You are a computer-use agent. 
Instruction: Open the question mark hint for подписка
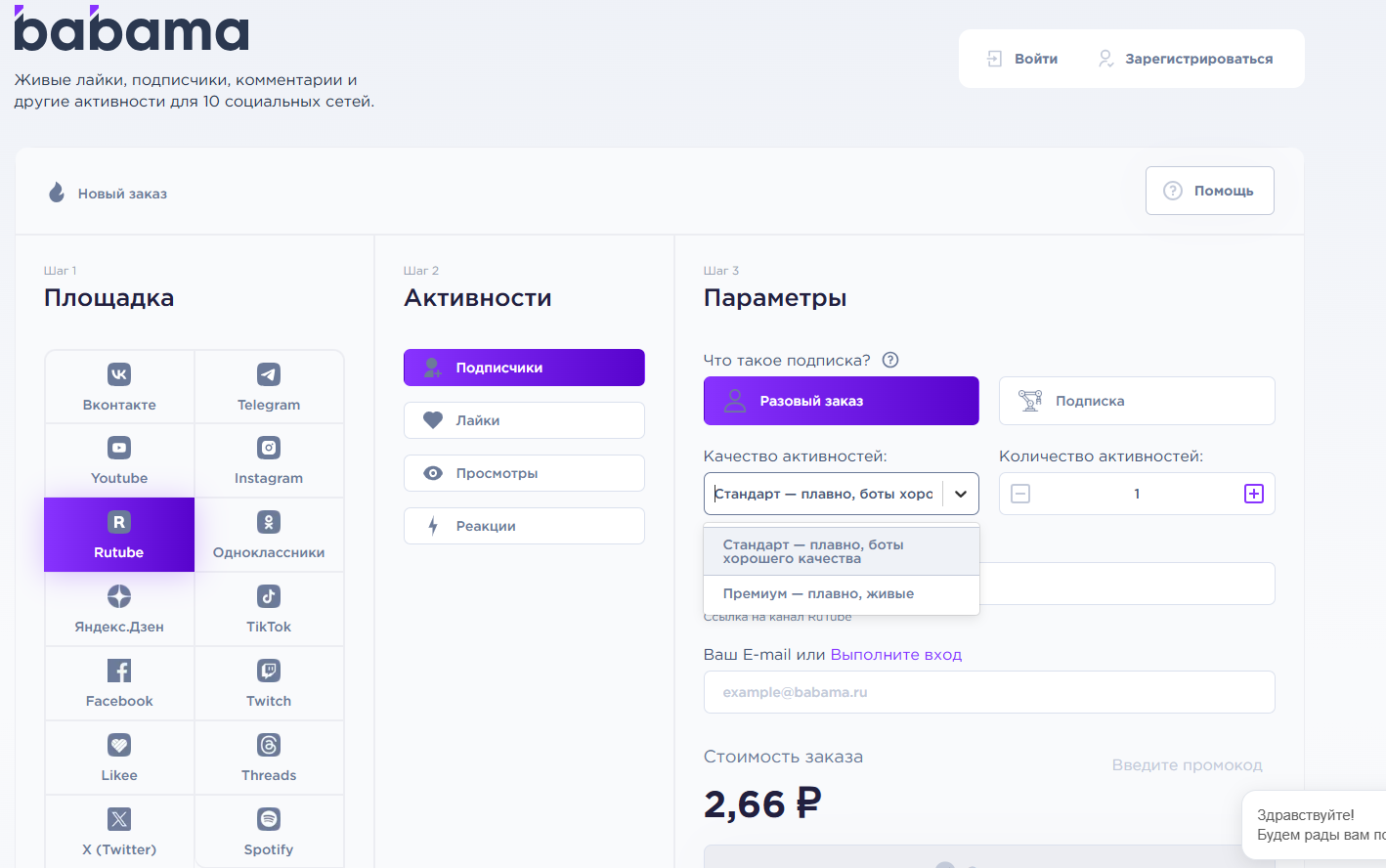click(x=890, y=360)
